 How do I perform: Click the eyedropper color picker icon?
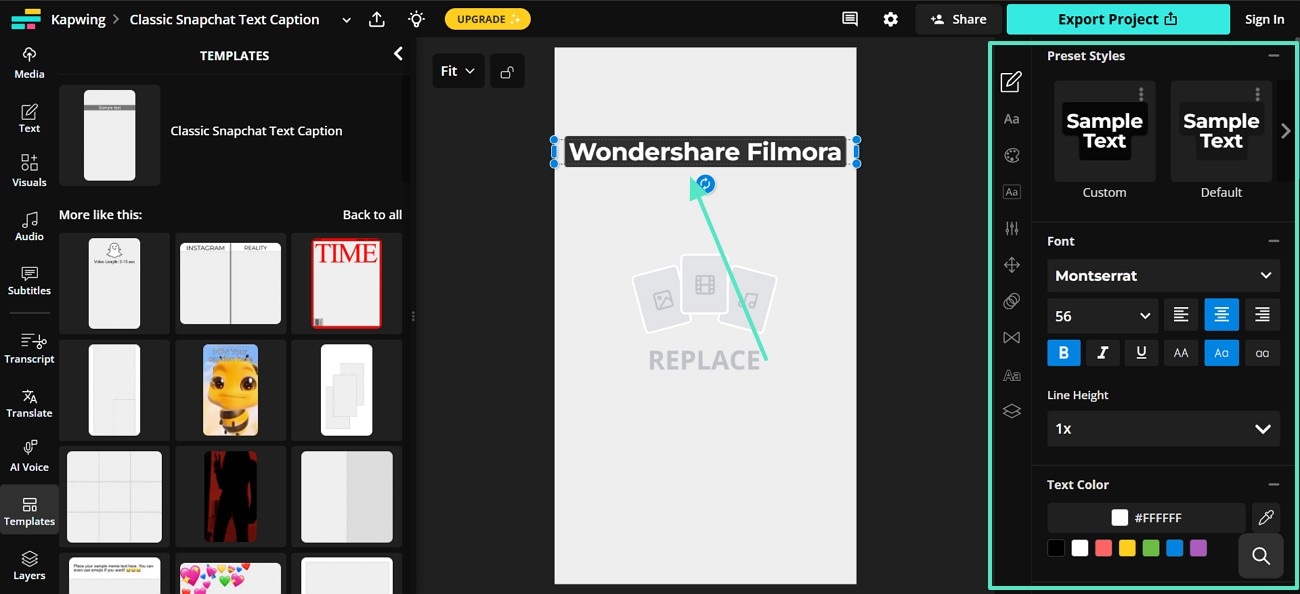coord(1265,517)
